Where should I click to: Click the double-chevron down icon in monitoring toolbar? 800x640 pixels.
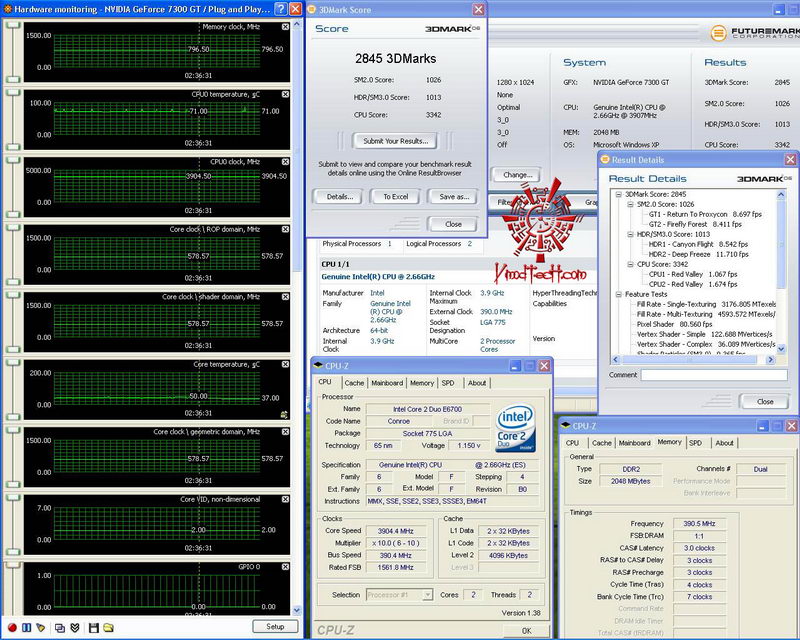click(x=74, y=627)
